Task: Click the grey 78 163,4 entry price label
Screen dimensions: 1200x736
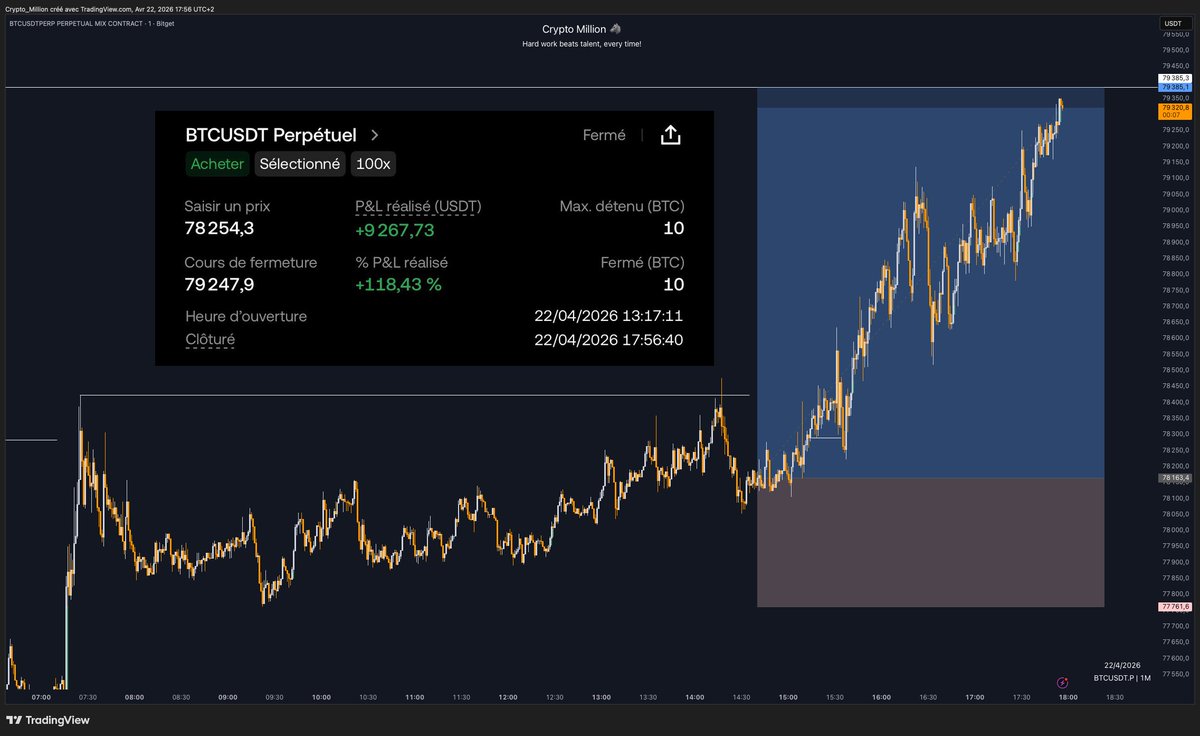Action: (x=1174, y=478)
